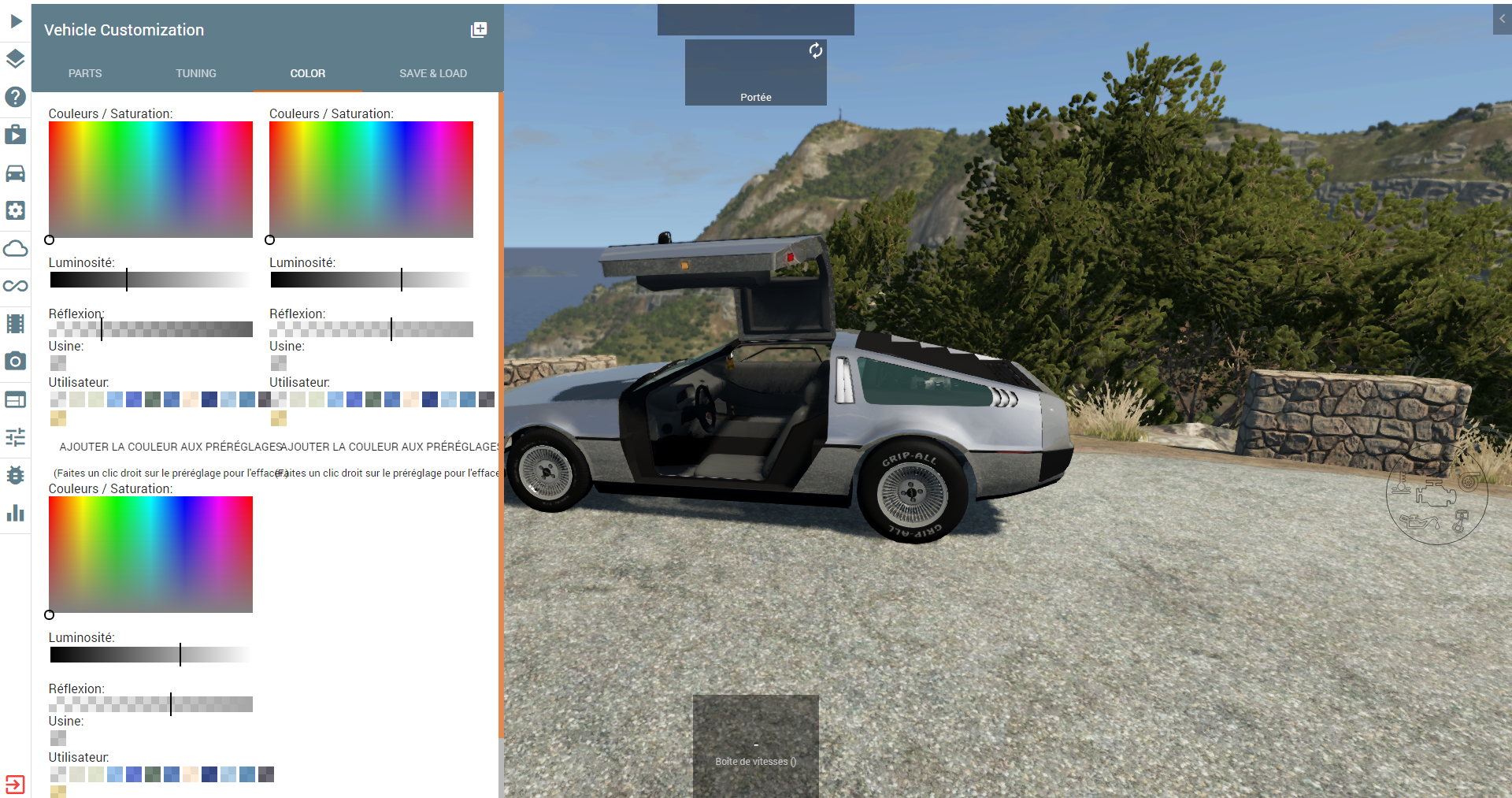Click the Portée widget panel
Viewport: 1512px width, 798px height.
[756, 72]
